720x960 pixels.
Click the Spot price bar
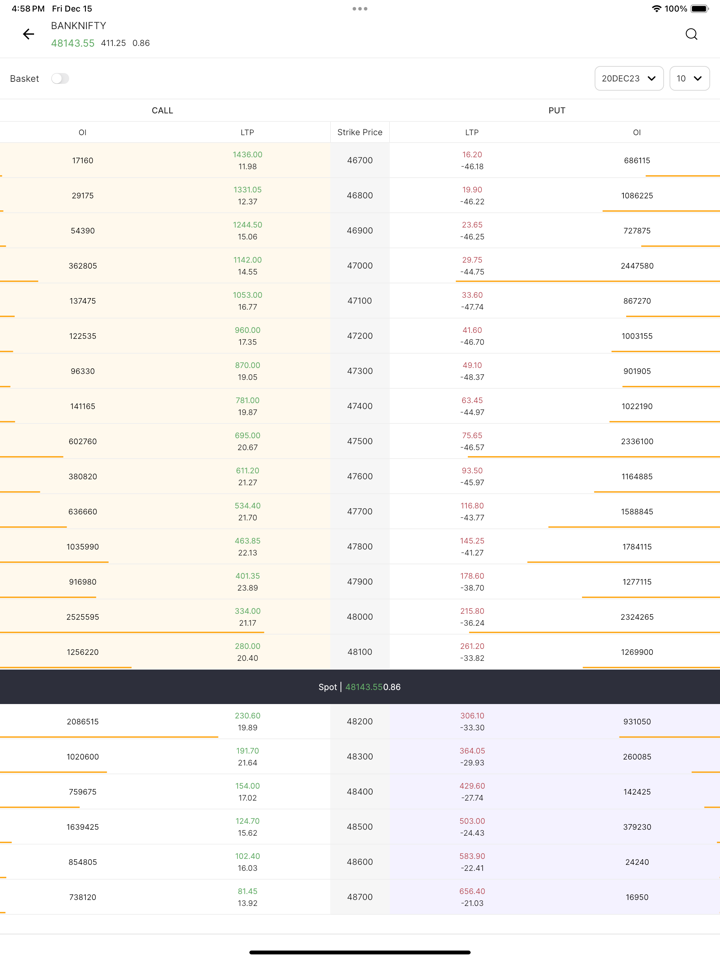pos(360,687)
